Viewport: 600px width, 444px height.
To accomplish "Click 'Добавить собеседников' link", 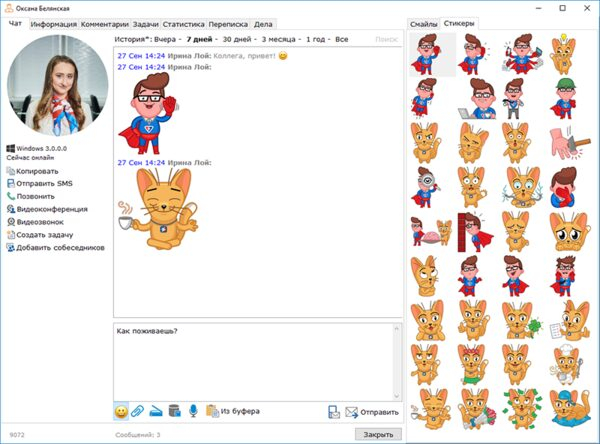I will pos(55,248).
